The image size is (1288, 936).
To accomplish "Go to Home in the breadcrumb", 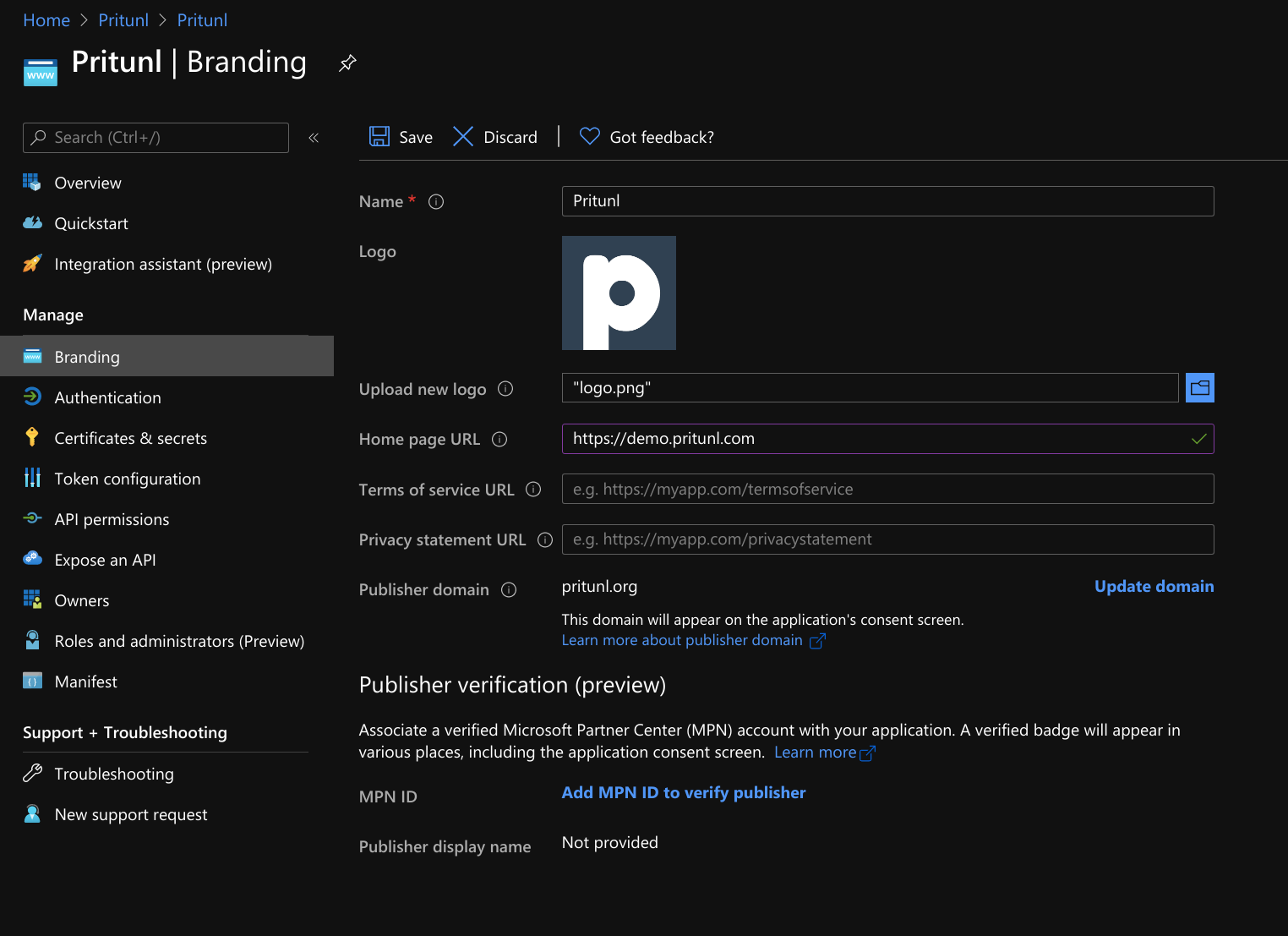I will 46,20.
